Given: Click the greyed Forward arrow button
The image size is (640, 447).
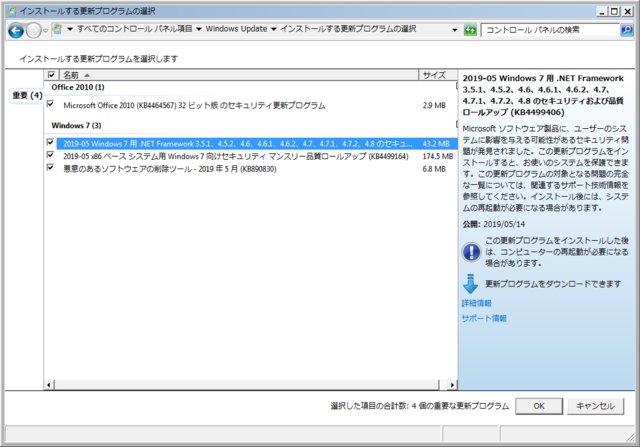Looking at the screenshot, I should coord(33,31).
